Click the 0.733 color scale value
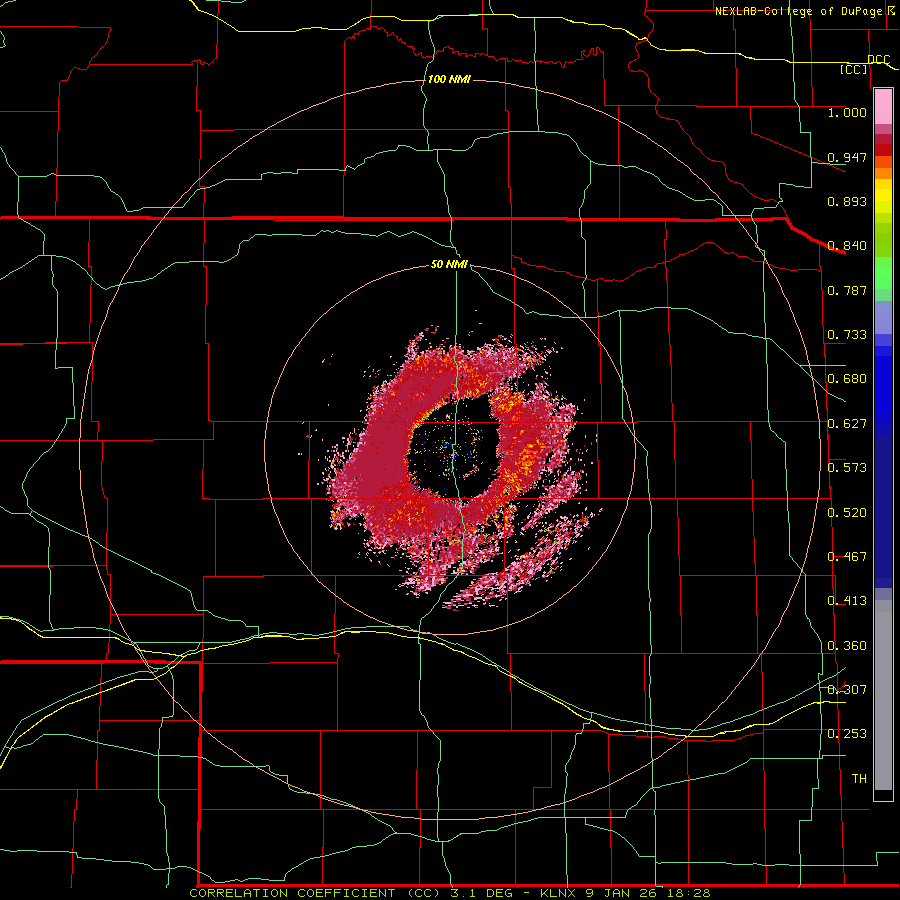Screen dimensions: 900x900 point(847,335)
